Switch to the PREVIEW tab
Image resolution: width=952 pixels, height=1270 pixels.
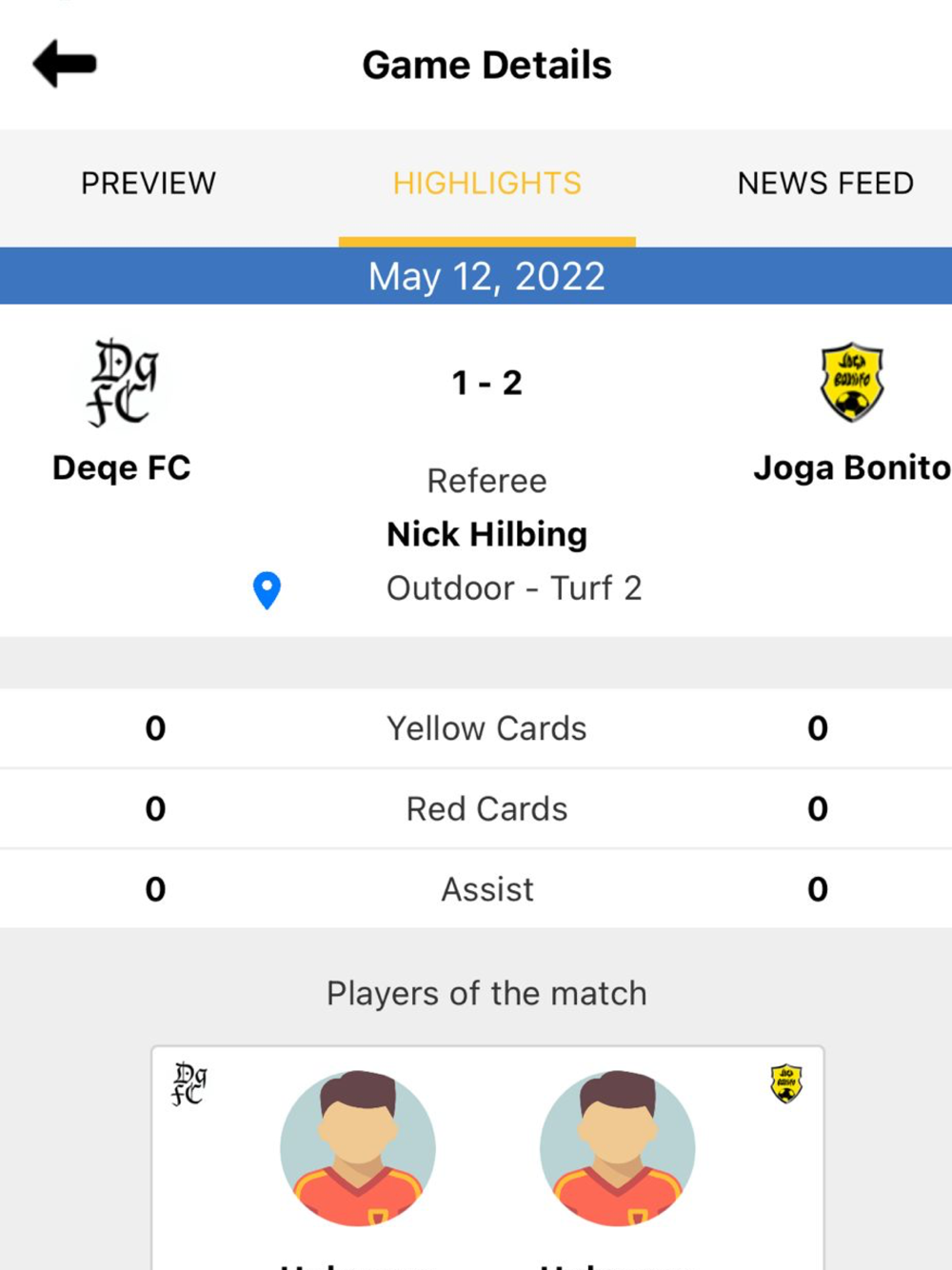coord(149,183)
